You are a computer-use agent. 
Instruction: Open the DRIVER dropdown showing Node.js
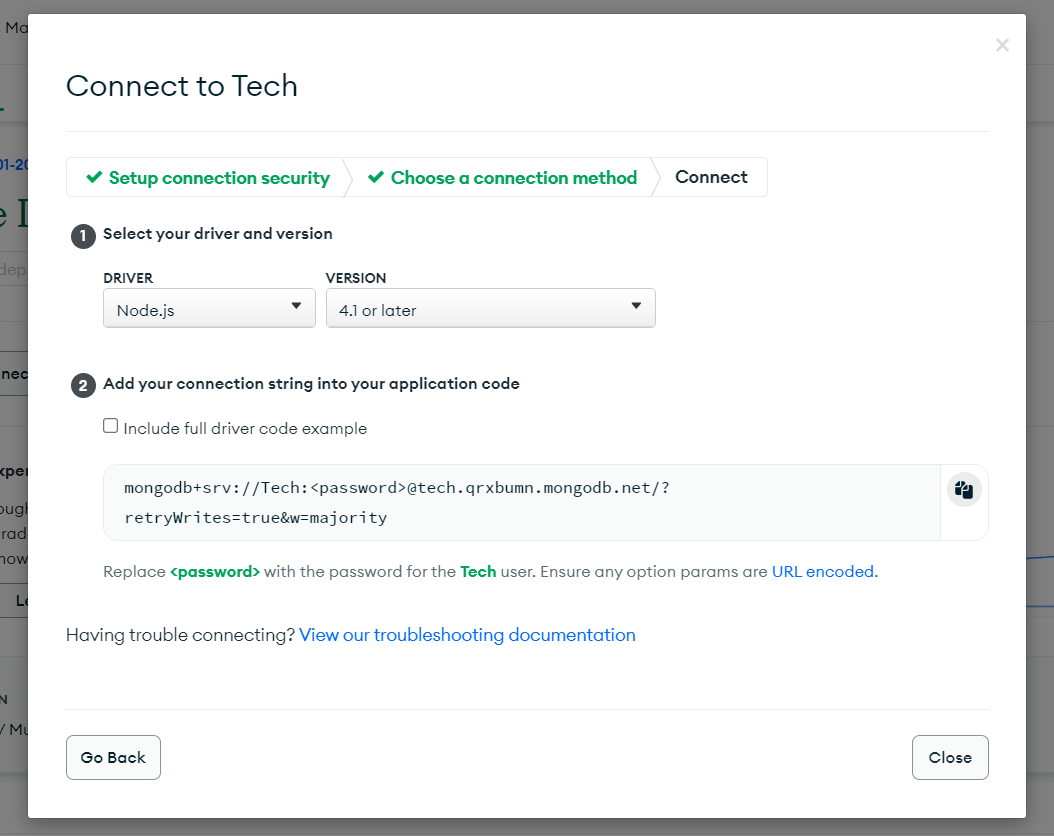(209, 308)
